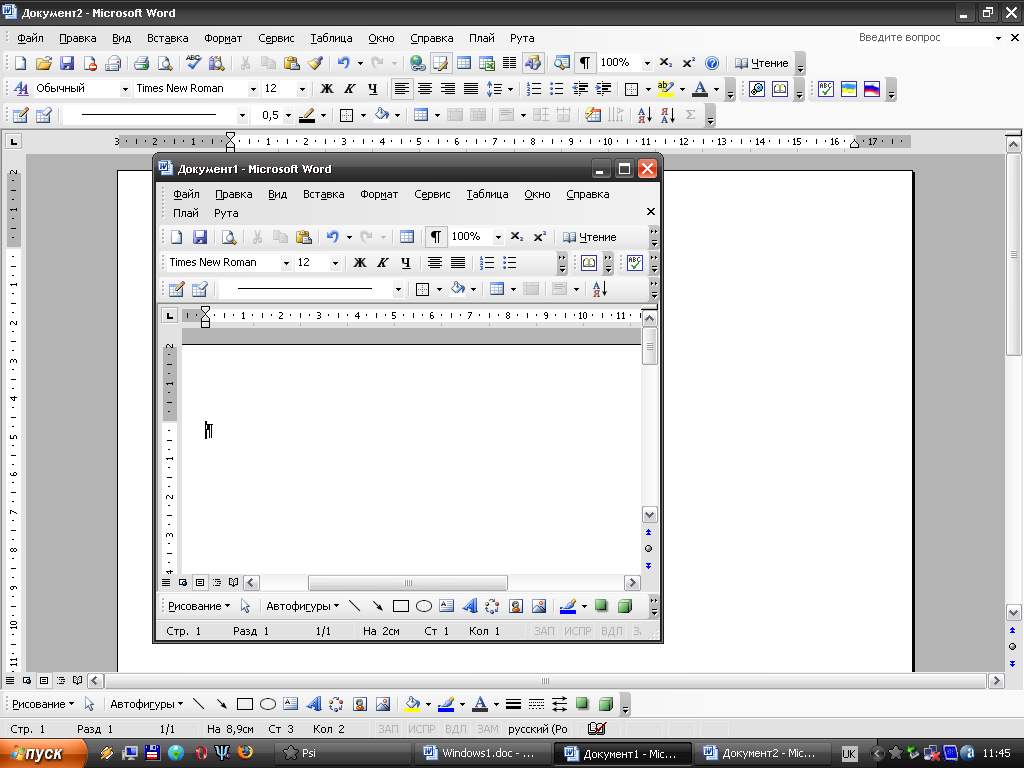
Task: Toggle Bold (Ж) in Документ1 window
Action: [x=360, y=263]
